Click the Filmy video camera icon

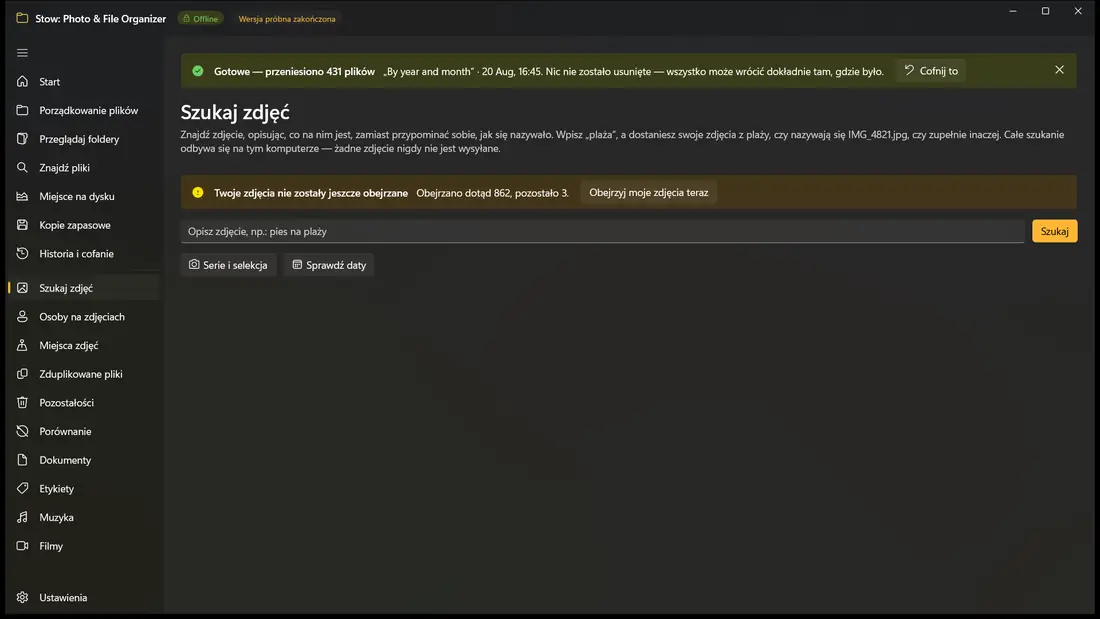(x=22, y=546)
